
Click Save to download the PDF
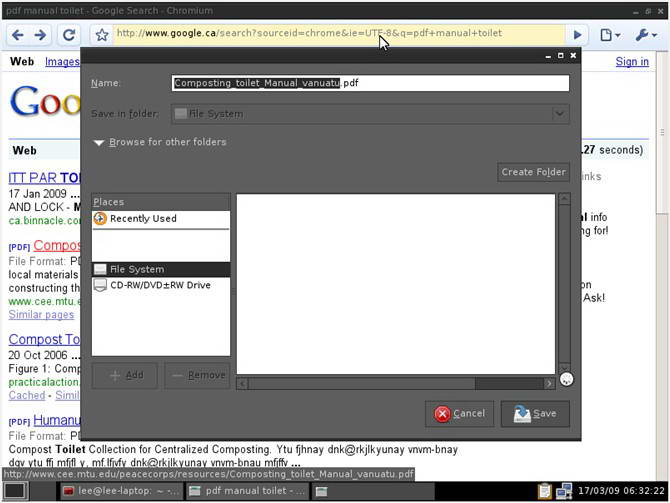(535, 413)
